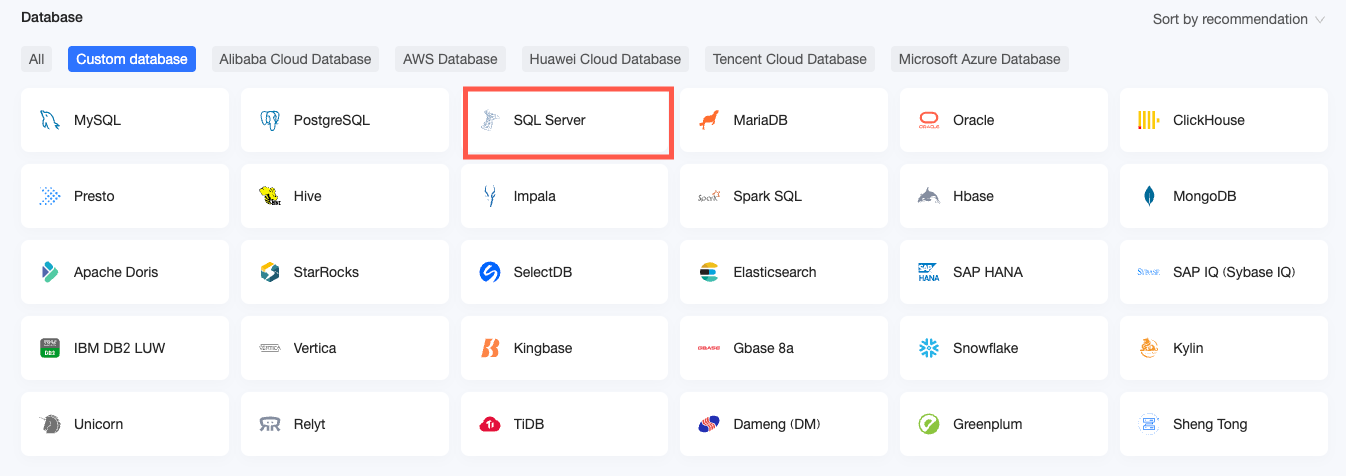Select the Apache Doris label
Screen dimensions: 1346x476
pyautogui.click(x=116, y=272)
